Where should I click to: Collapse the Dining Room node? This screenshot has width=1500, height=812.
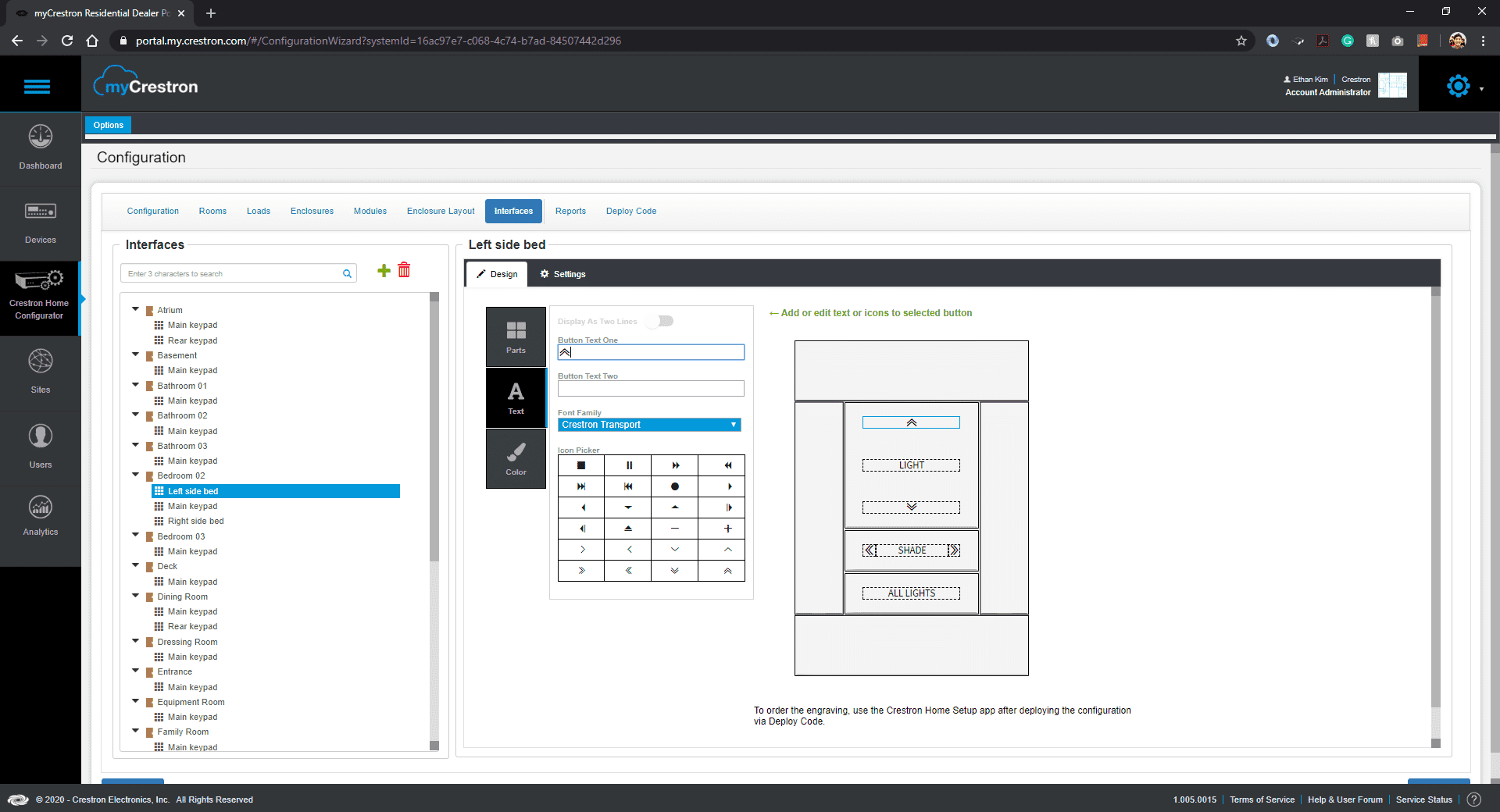(x=135, y=596)
